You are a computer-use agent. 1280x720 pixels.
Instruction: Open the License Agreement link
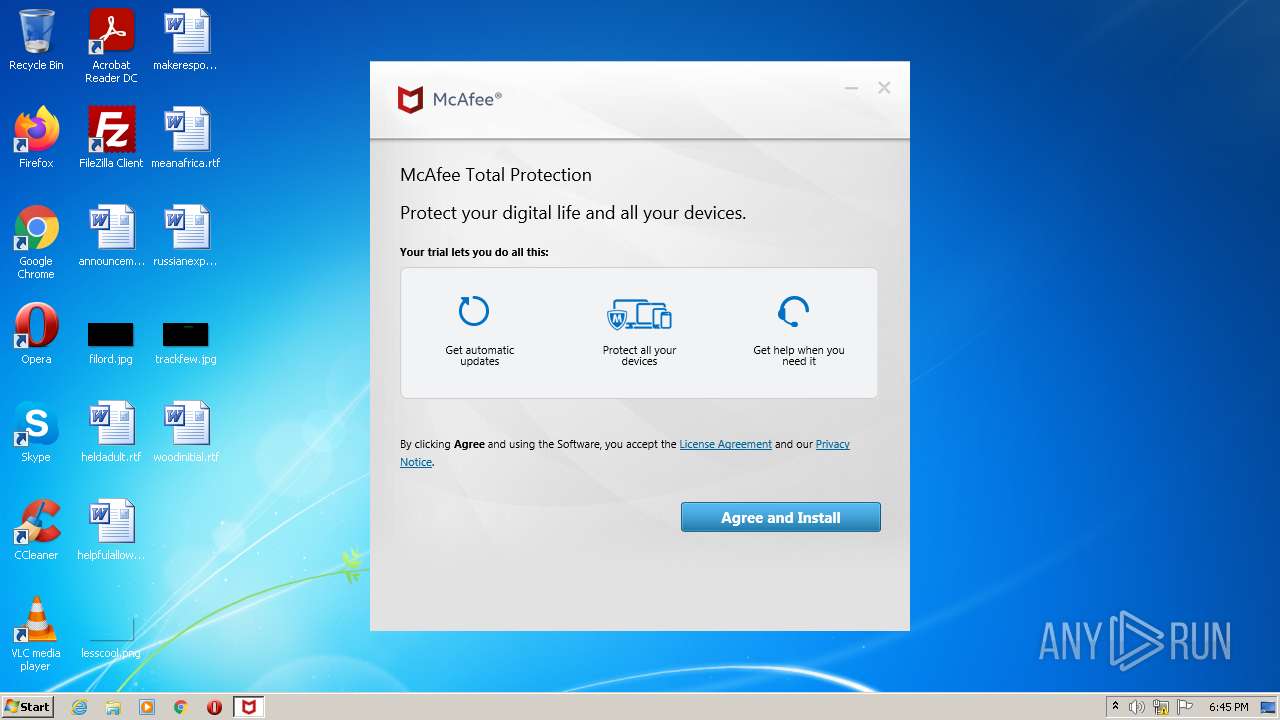click(x=725, y=444)
